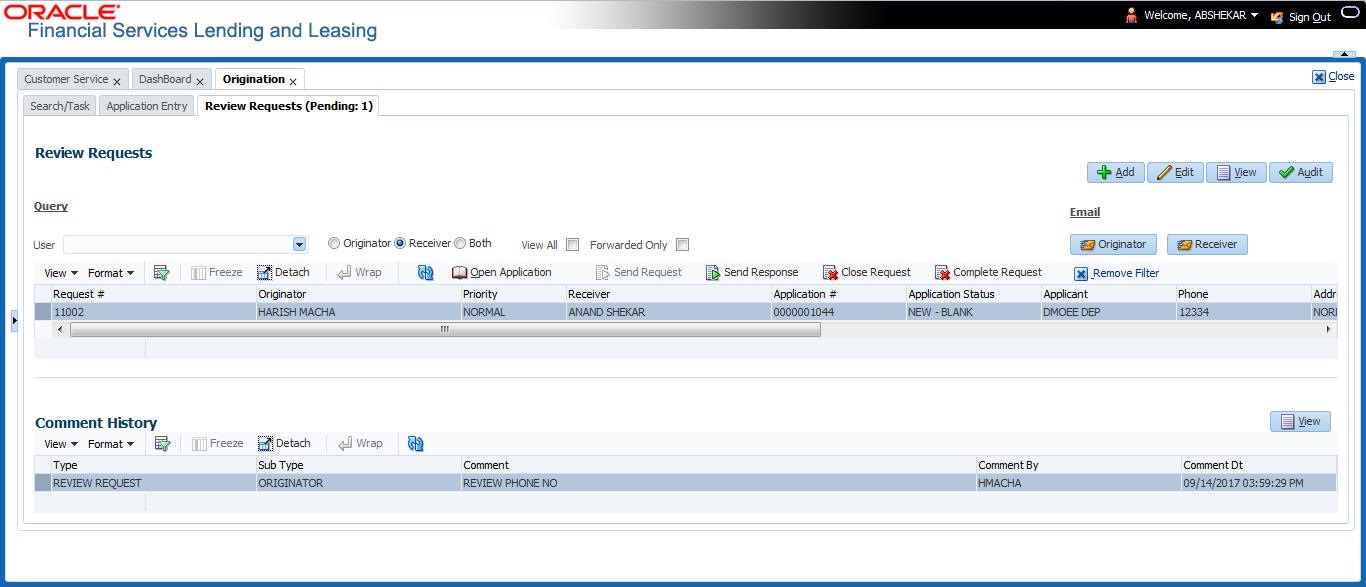Screen dimensions: 1366x587
Task: Refresh the Comment History table
Action: [417, 443]
